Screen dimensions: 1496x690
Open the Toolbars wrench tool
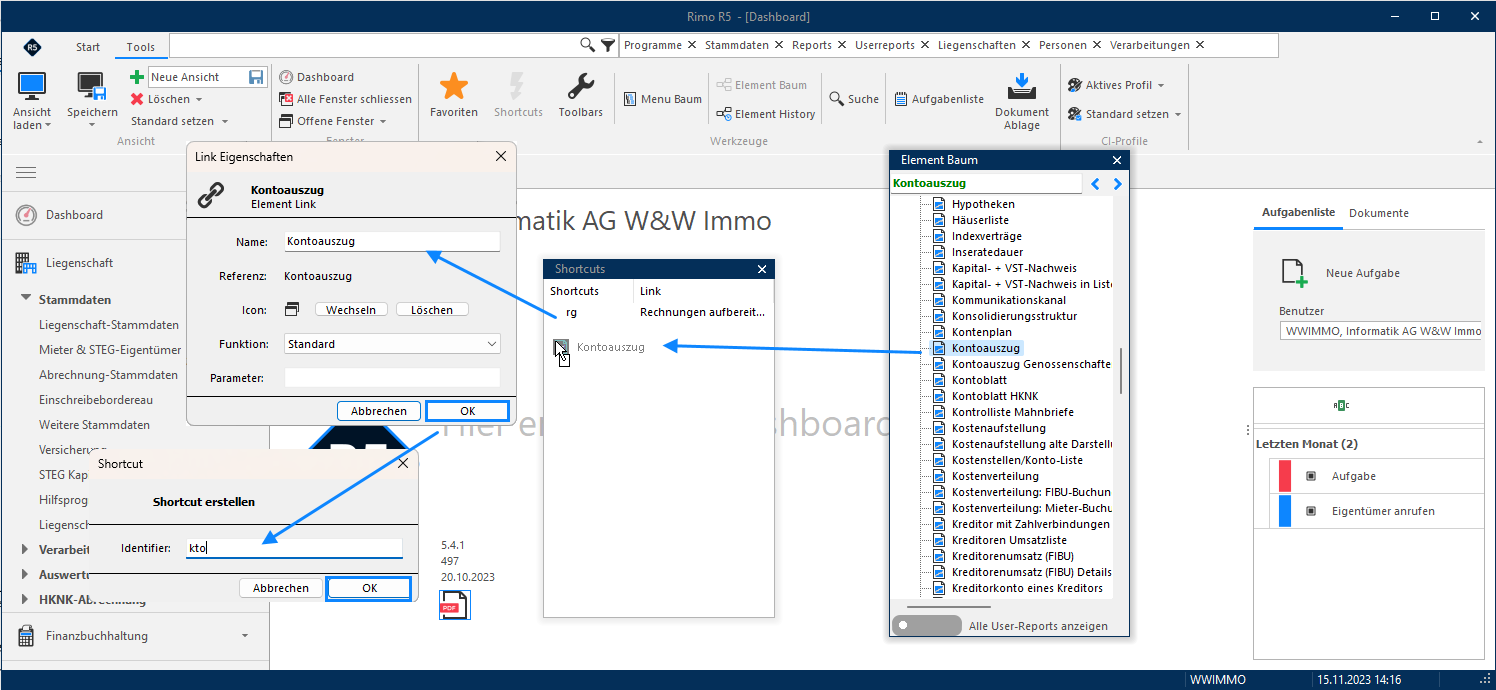pos(580,87)
